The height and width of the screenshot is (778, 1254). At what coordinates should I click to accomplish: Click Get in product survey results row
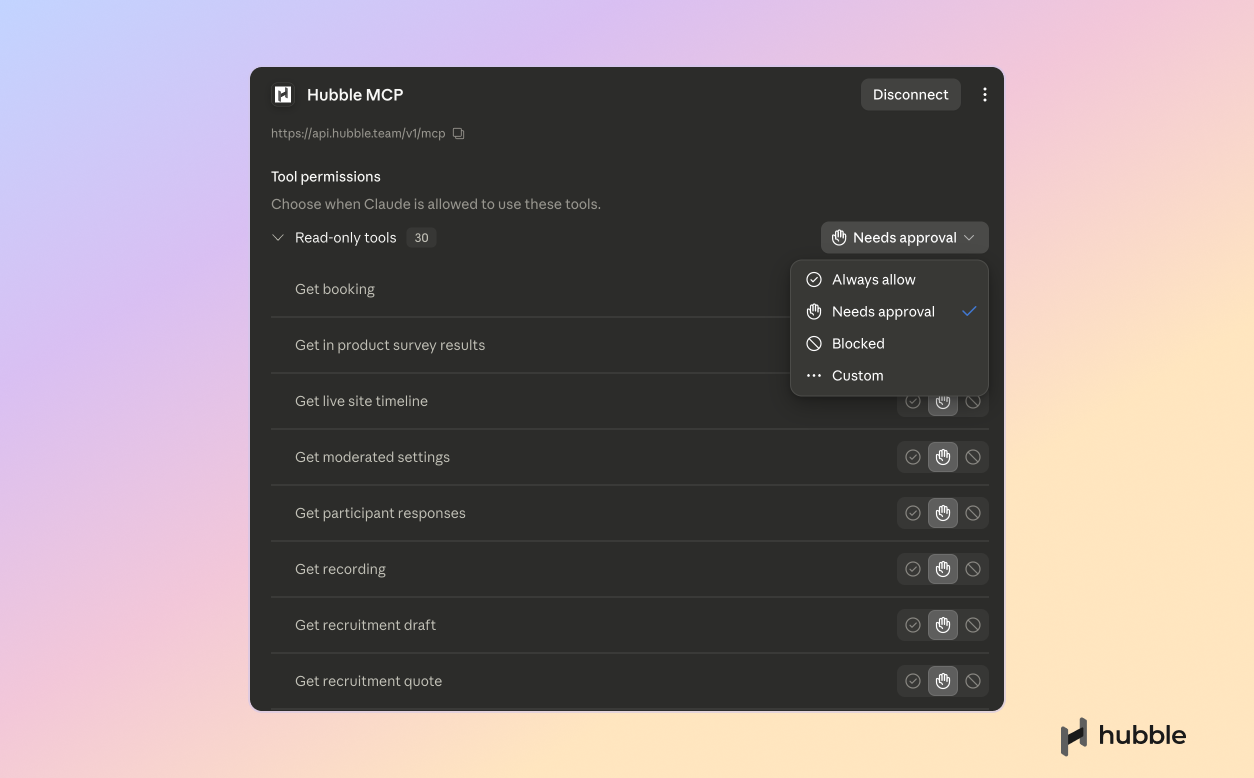(530, 345)
